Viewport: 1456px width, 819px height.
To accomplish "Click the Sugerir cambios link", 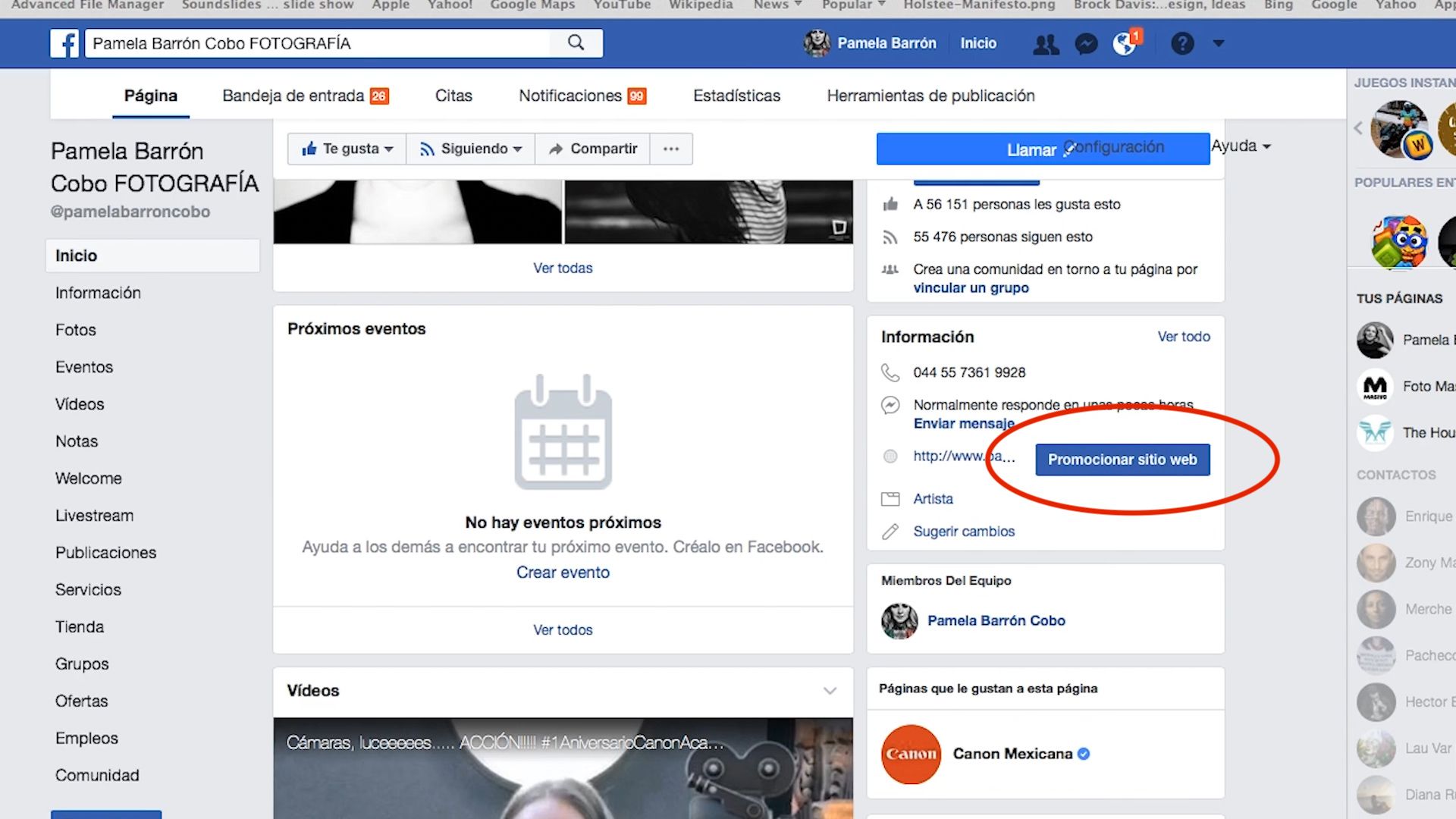I will (964, 532).
